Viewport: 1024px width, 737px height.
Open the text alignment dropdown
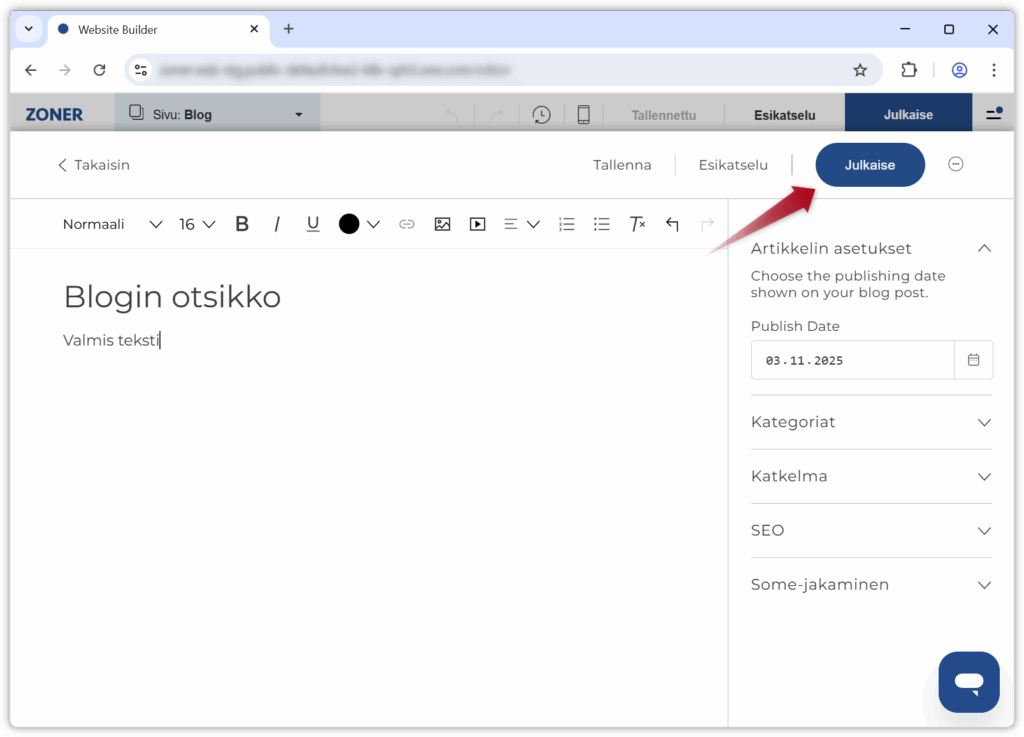[521, 224]
